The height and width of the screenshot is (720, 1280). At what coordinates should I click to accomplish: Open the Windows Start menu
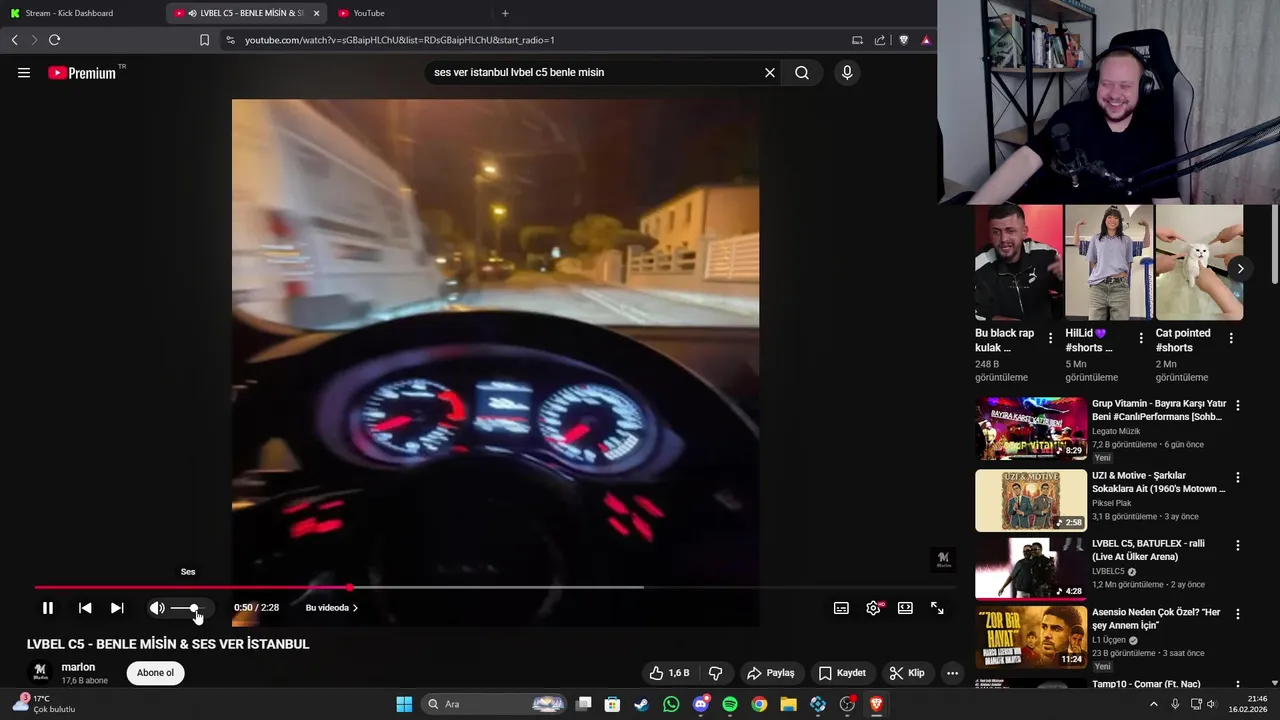404,704
